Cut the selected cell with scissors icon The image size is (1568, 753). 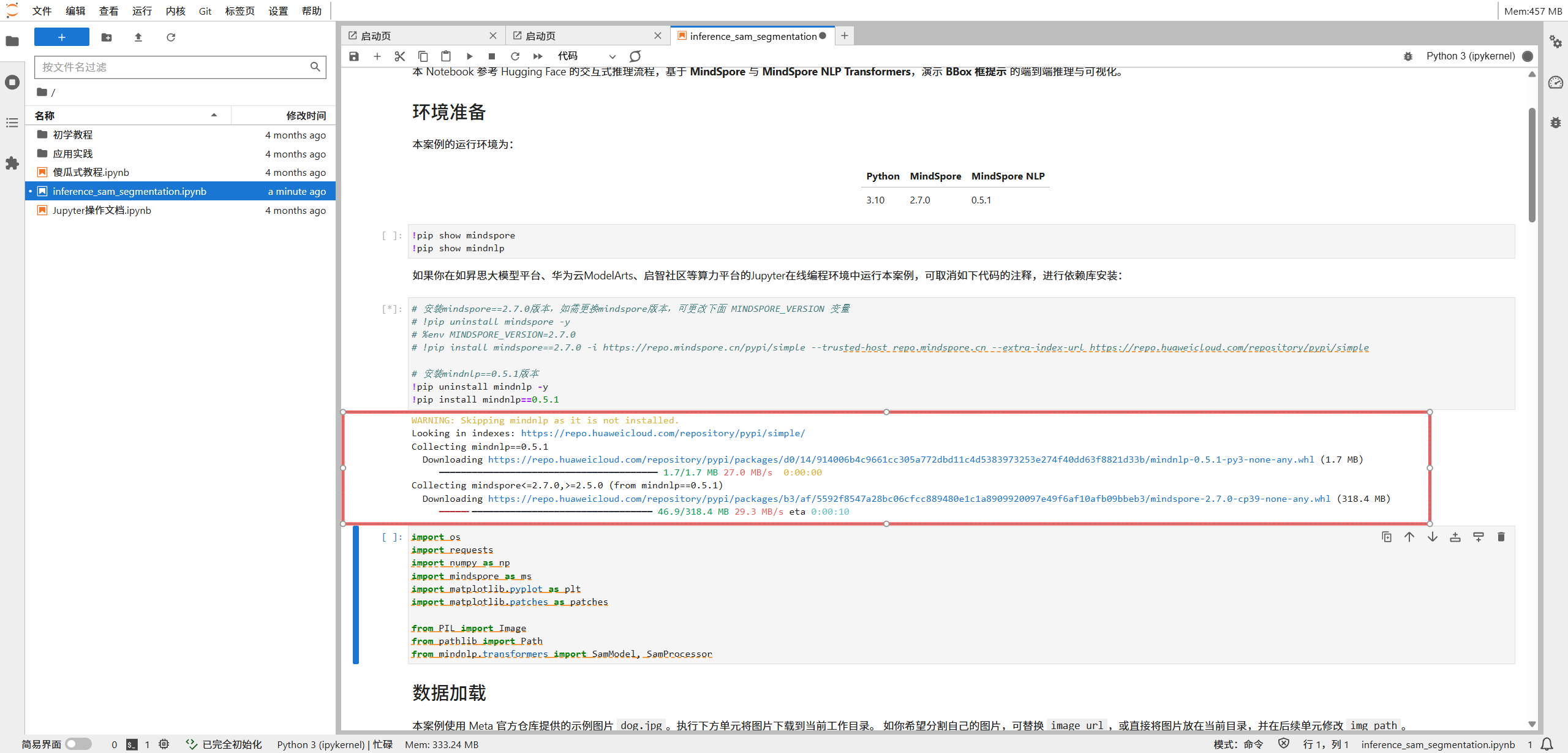(400, 56)
